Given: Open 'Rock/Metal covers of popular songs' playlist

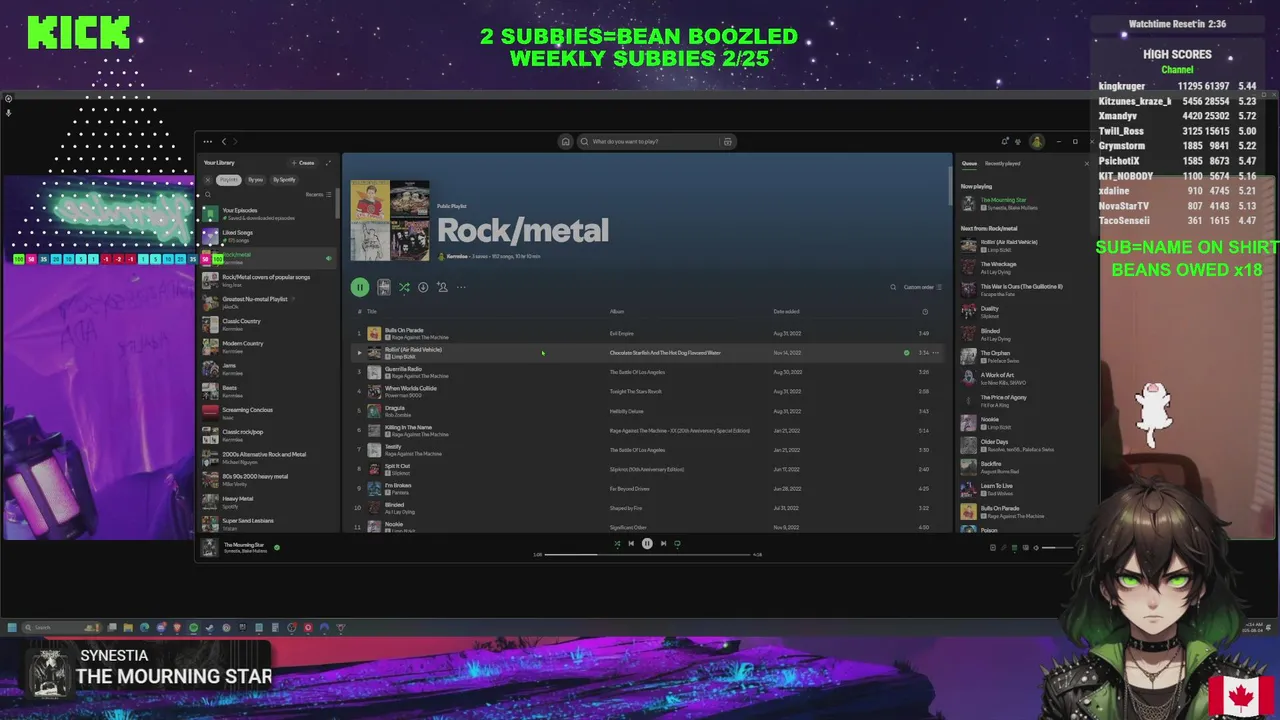Looking at the screenshot, I should tap(270, 279).
